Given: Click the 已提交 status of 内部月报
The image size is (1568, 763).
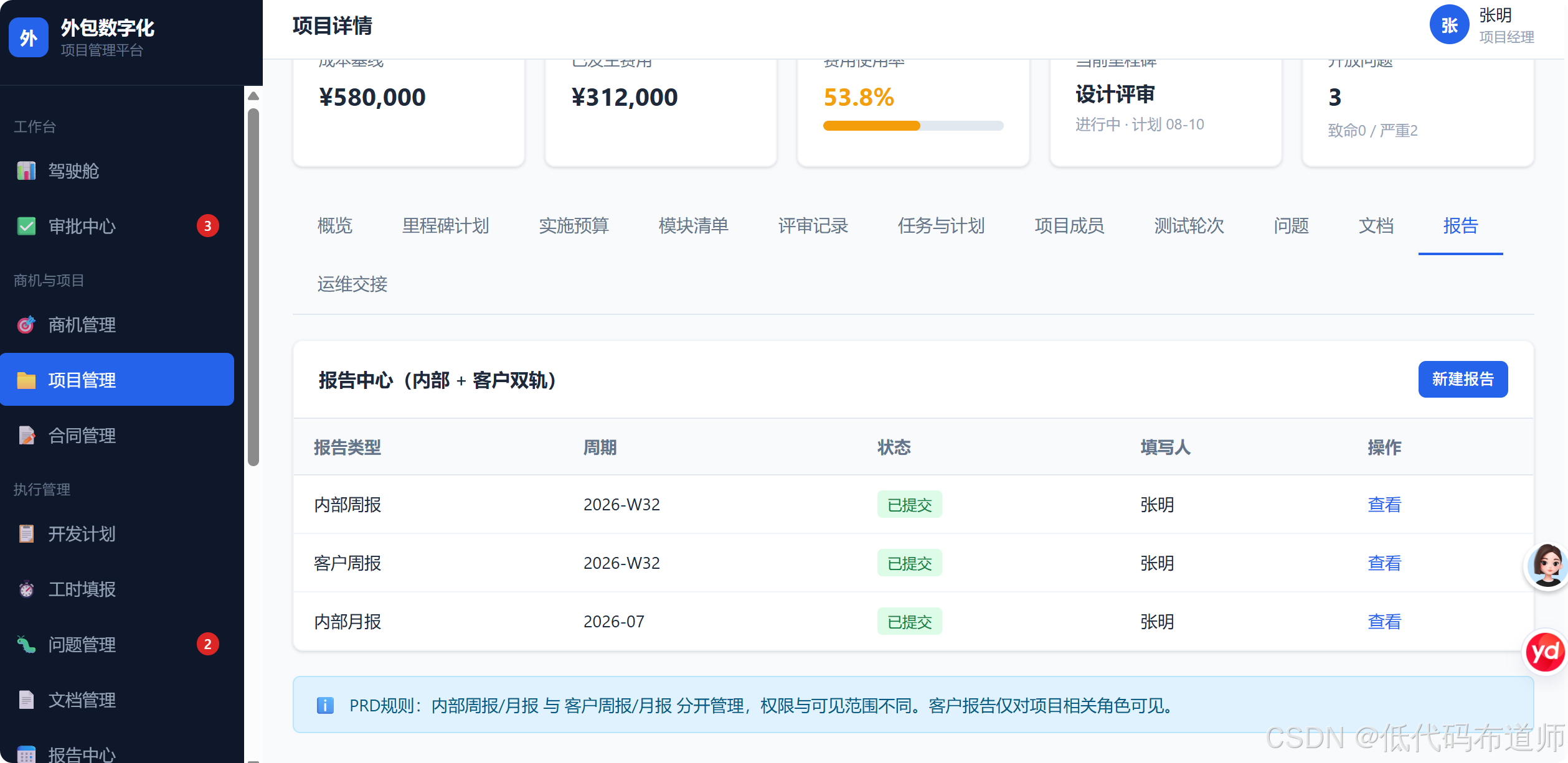Looking at the screenshot, I should 909,621.
